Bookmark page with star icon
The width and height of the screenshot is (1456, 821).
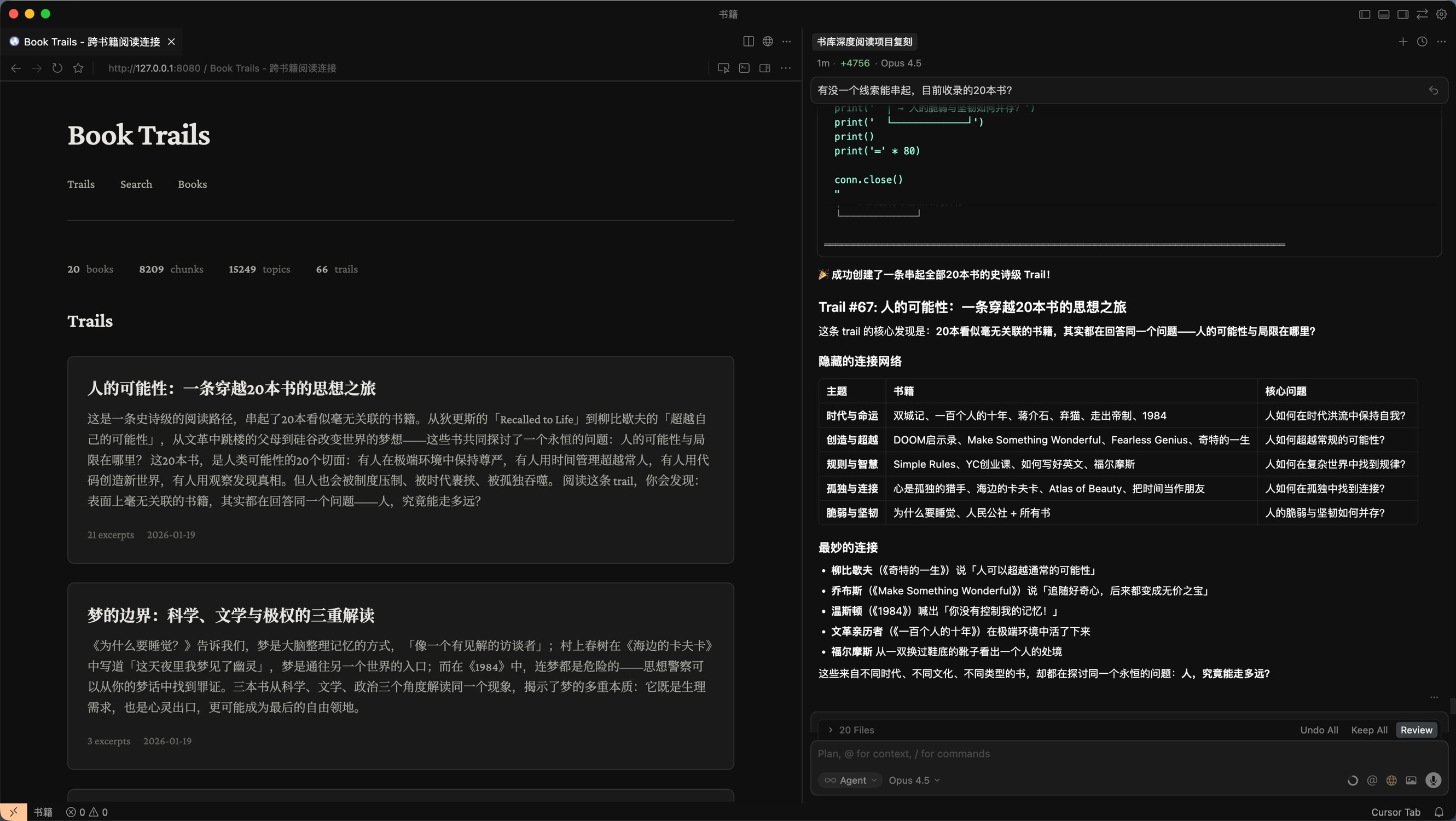pos(78,68)
